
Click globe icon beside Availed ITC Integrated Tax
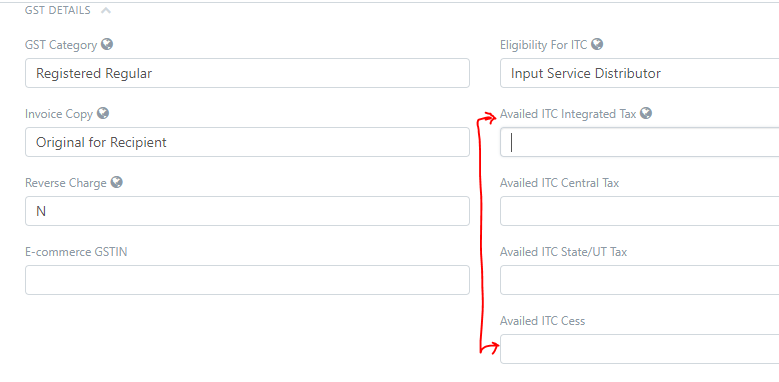coord(646,113)
